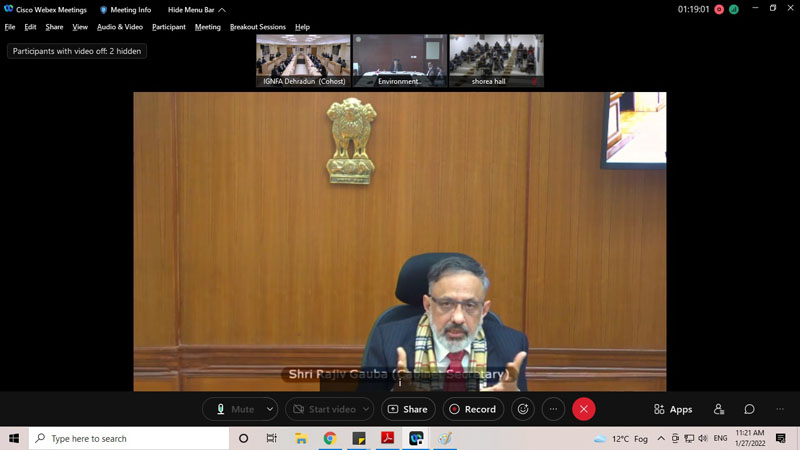The width and height of the screenshot is (800, 450).
Task: Open Adobe Acrobat from the taskbar
Action: [x=387, y=438]
